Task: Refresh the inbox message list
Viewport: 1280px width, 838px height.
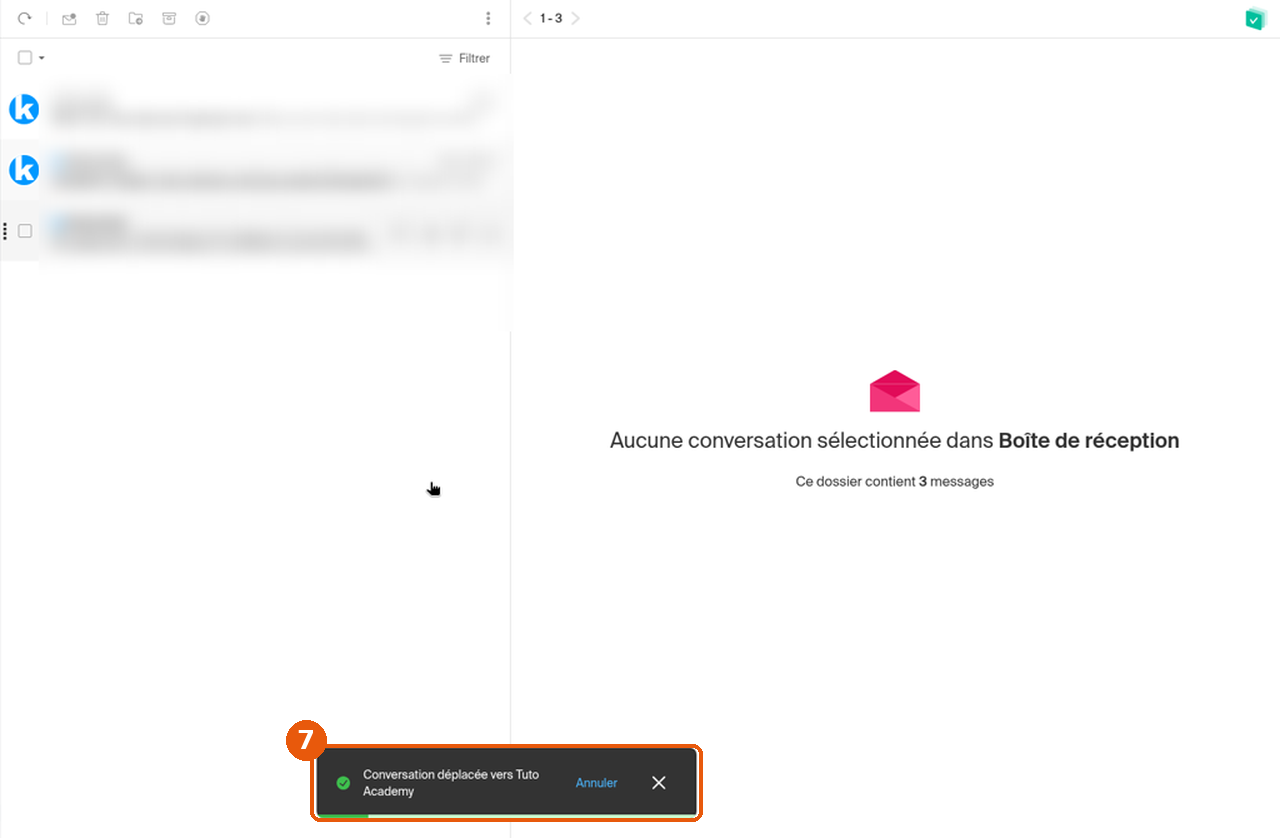Action: click(x=25, y=19)
